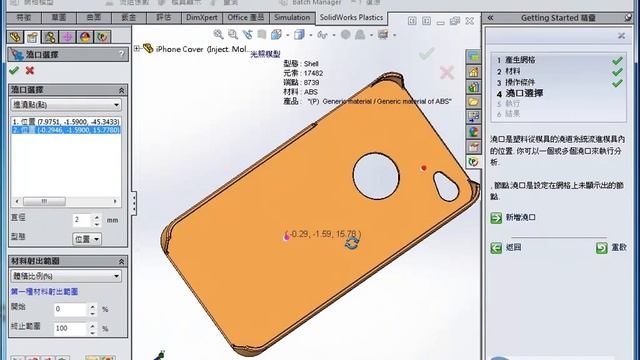This screenshot has width=640, height=360.
Task: Expand the iPhone Cover tree node
Action: pyautogui.click(x=137, y=49)
